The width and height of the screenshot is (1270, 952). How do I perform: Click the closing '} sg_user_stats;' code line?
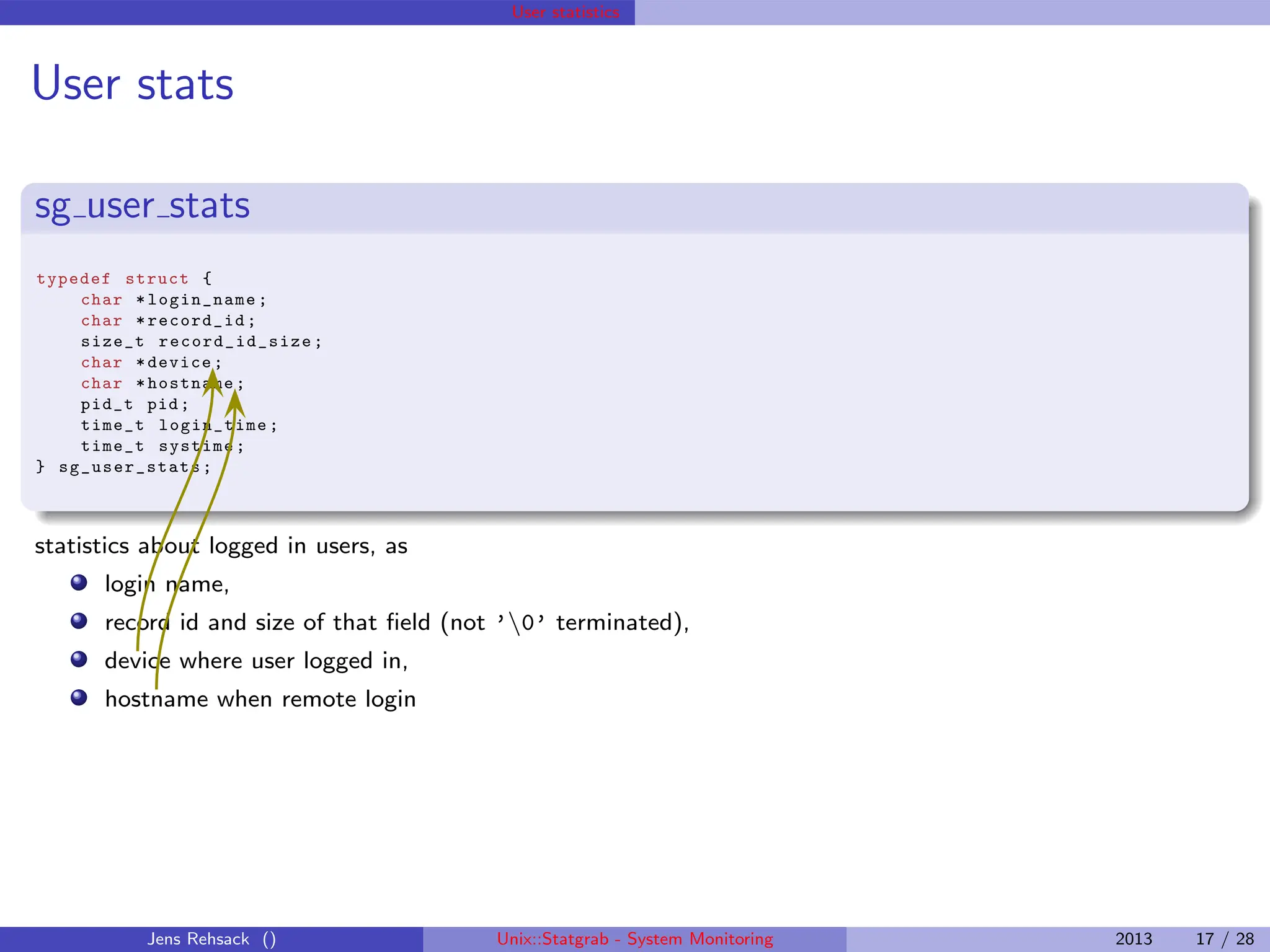click(123, 467)
